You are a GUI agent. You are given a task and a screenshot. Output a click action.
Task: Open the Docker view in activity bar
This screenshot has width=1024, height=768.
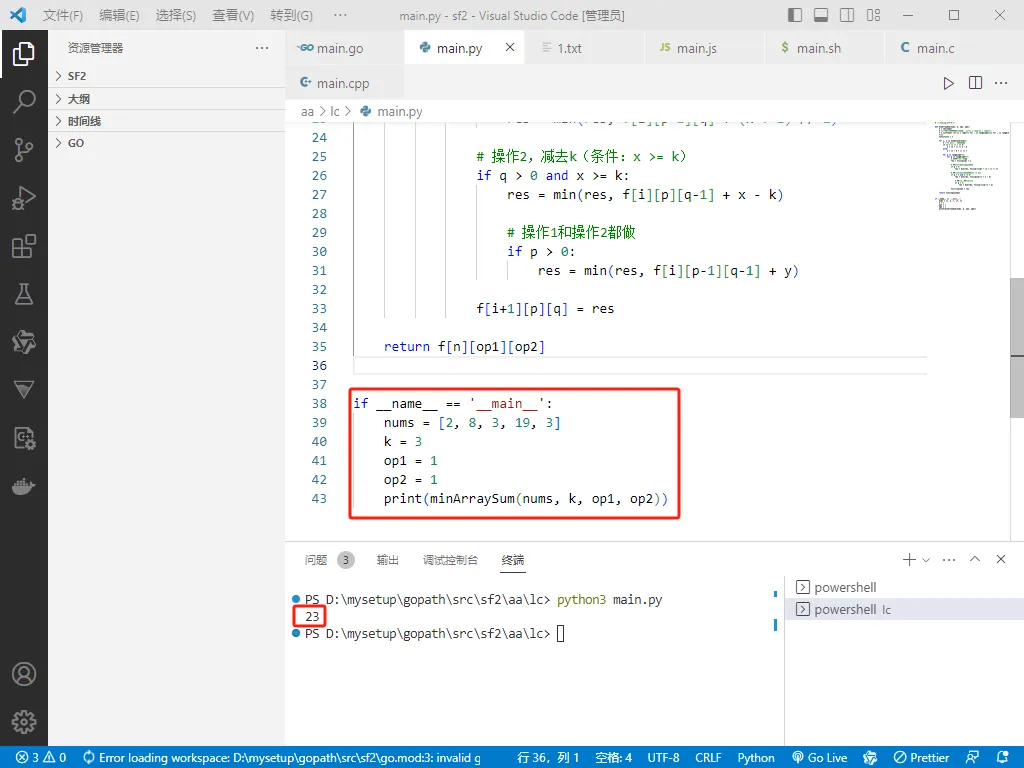click(x=24, y=487)
